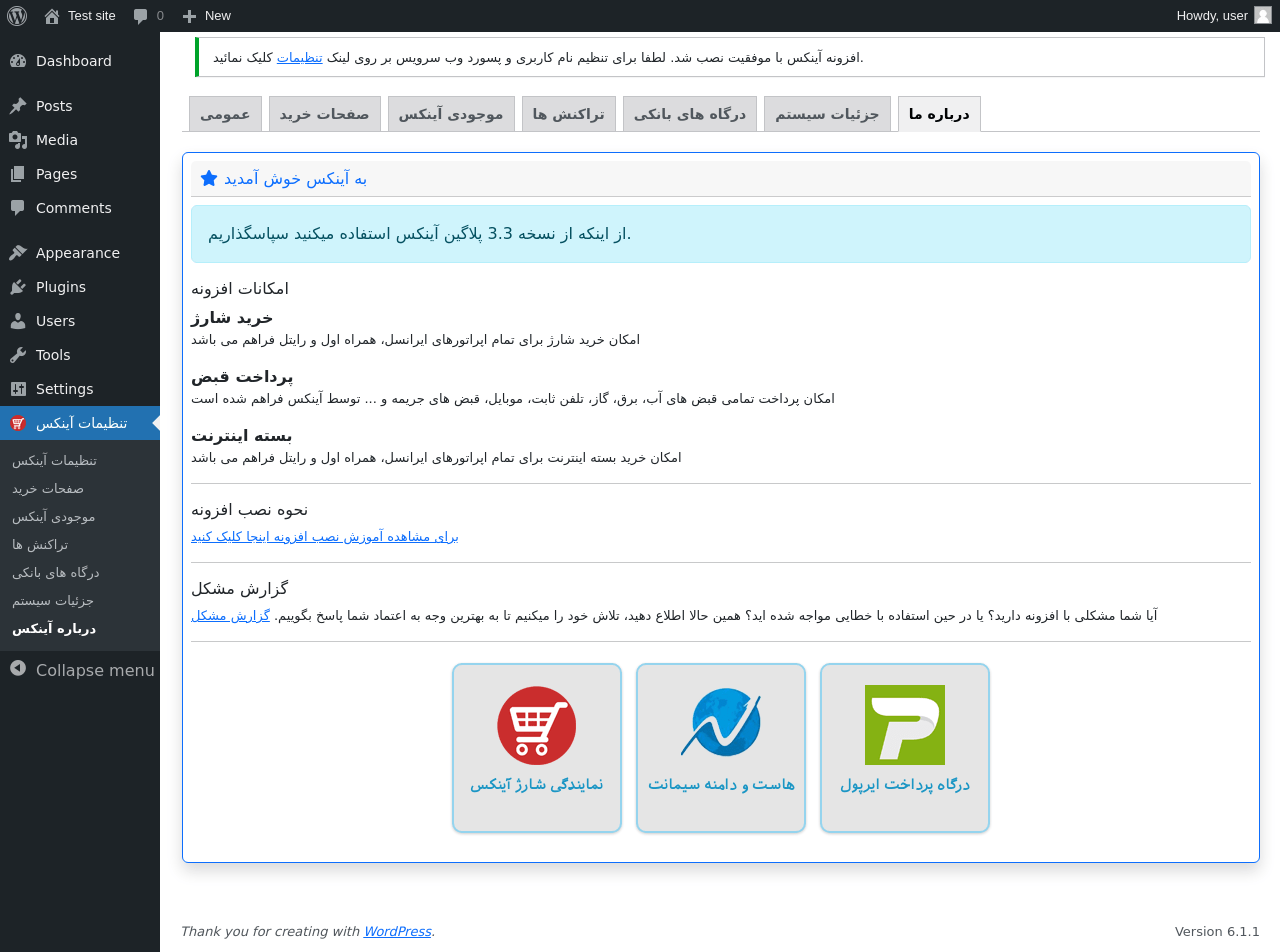
Task: Click the Comments bubble icon in sidebar
Action: click(18, 208)
